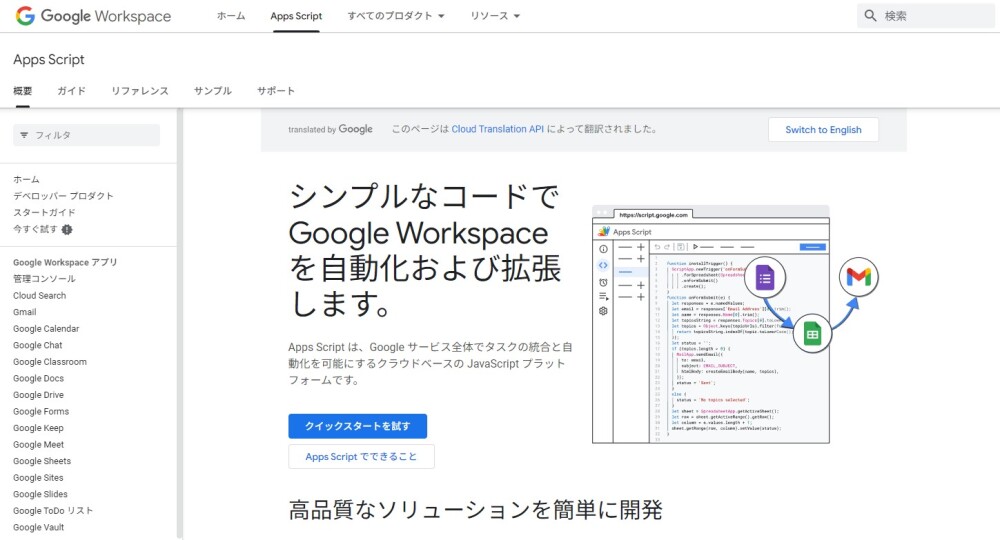Click the Google Workspace logo
This screenshot has width=1000, height=540.
(x=93, y=16)
